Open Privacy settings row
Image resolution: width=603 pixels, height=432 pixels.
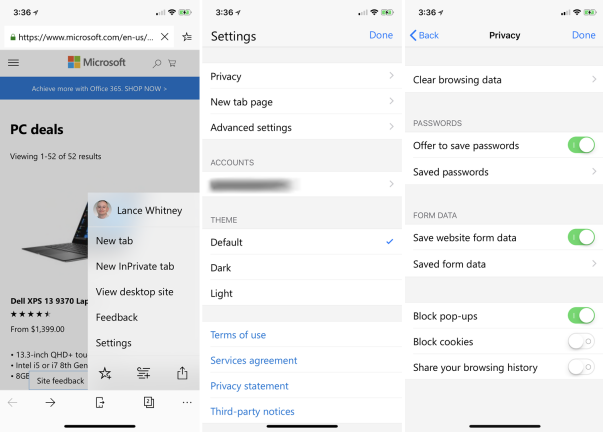point(302,76)
